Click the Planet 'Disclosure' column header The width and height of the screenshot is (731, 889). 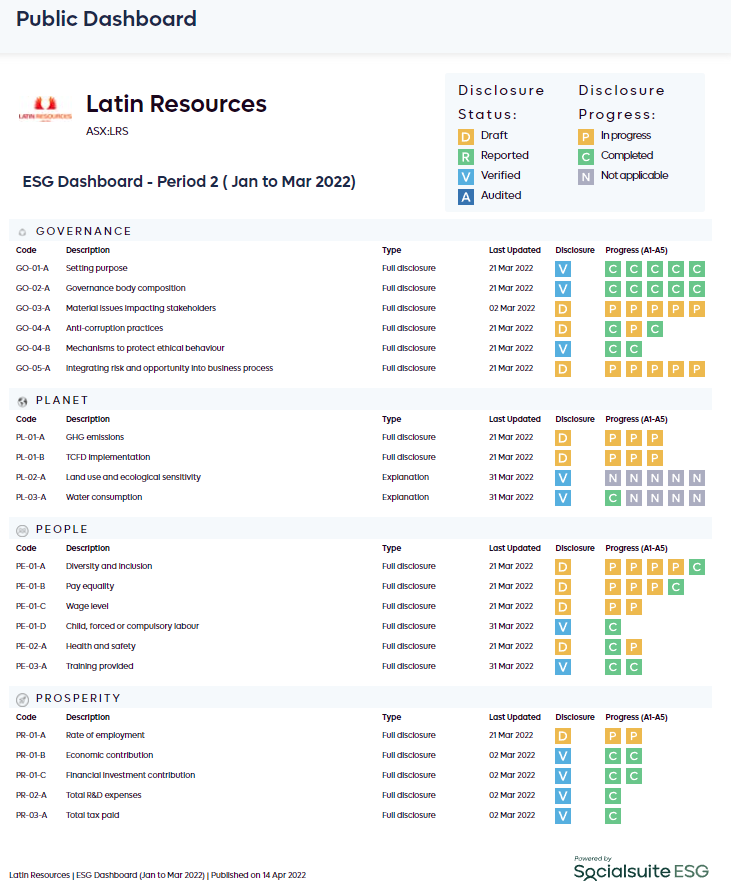click(575, 419)
